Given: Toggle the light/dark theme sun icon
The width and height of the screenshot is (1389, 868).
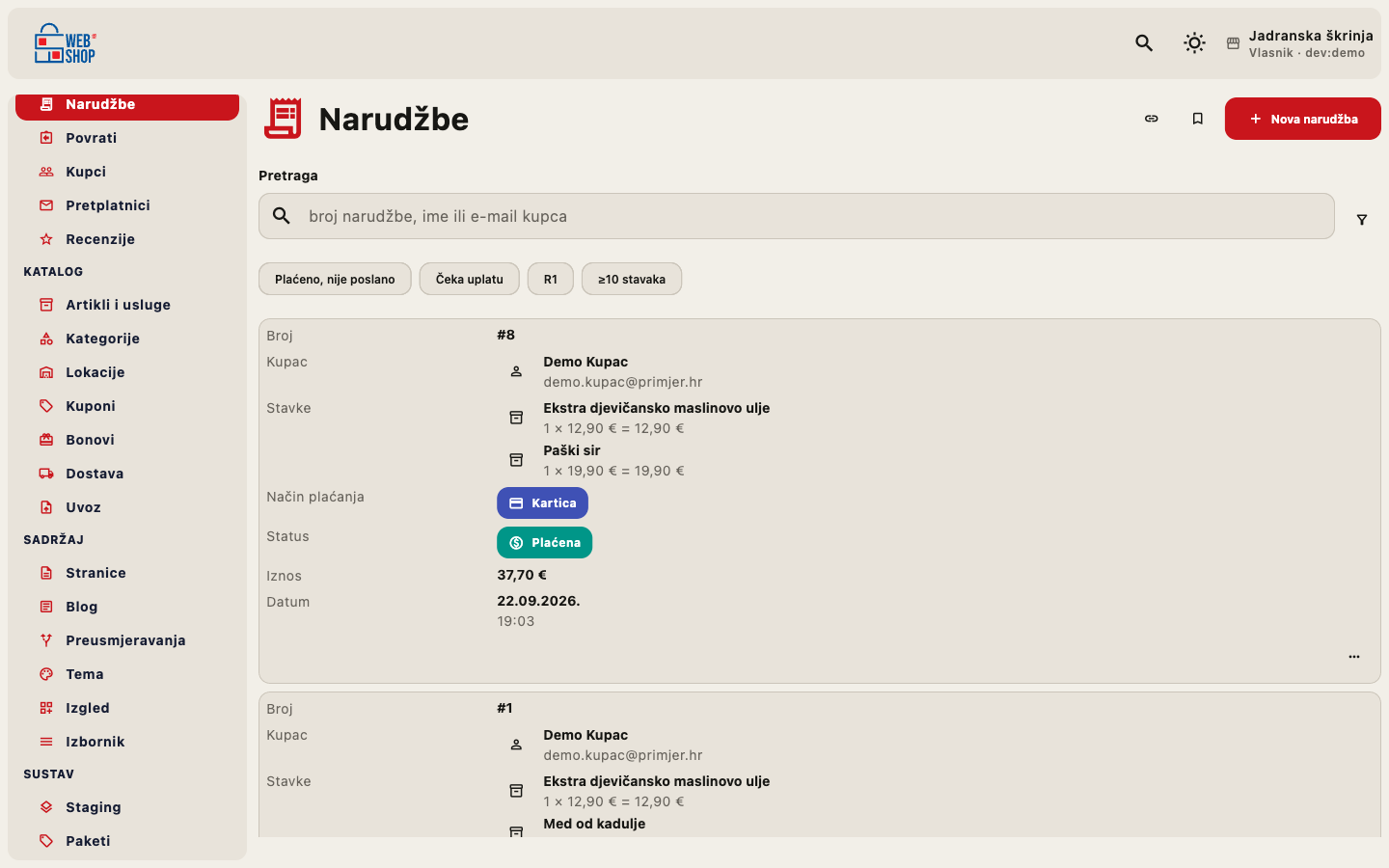Looking at the screenshot, I should point(1194,43).
